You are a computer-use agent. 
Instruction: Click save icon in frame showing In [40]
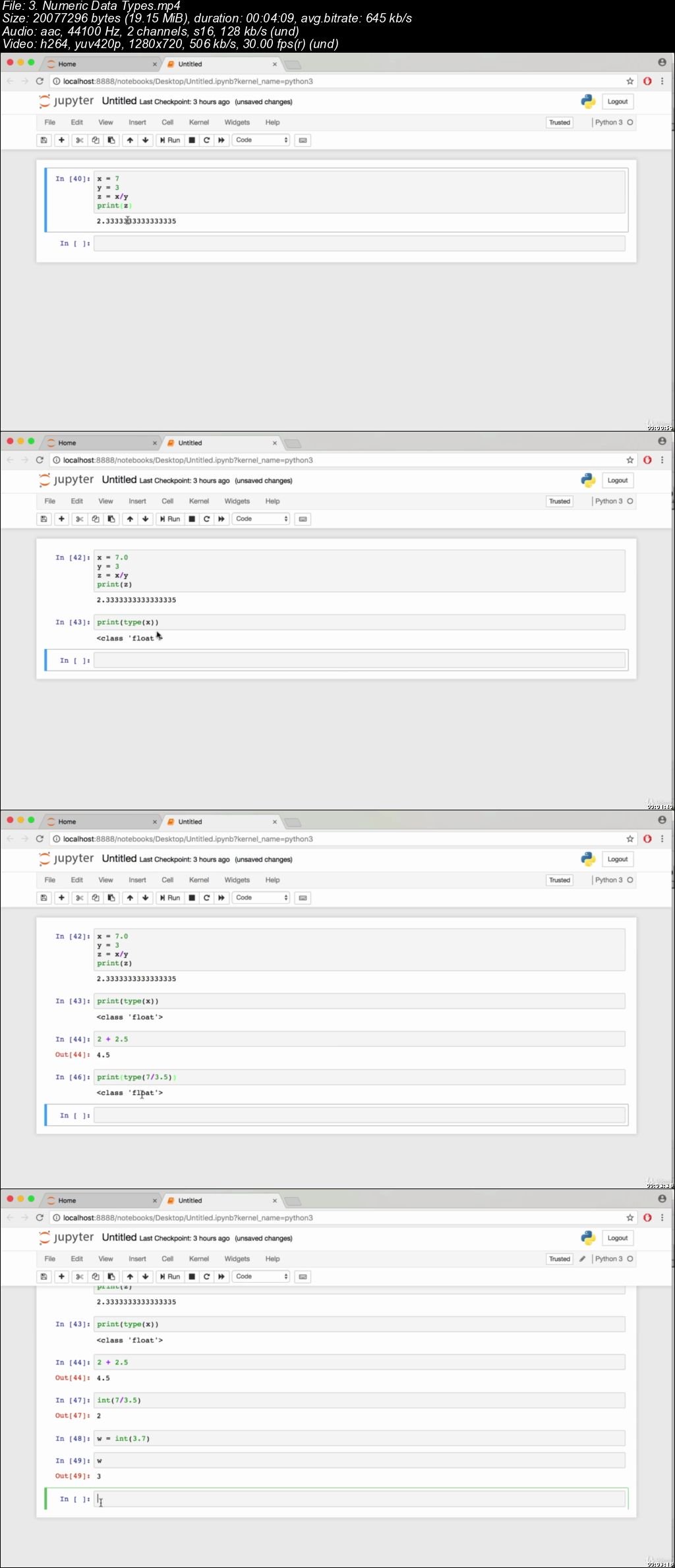click(x=44, y=140)
